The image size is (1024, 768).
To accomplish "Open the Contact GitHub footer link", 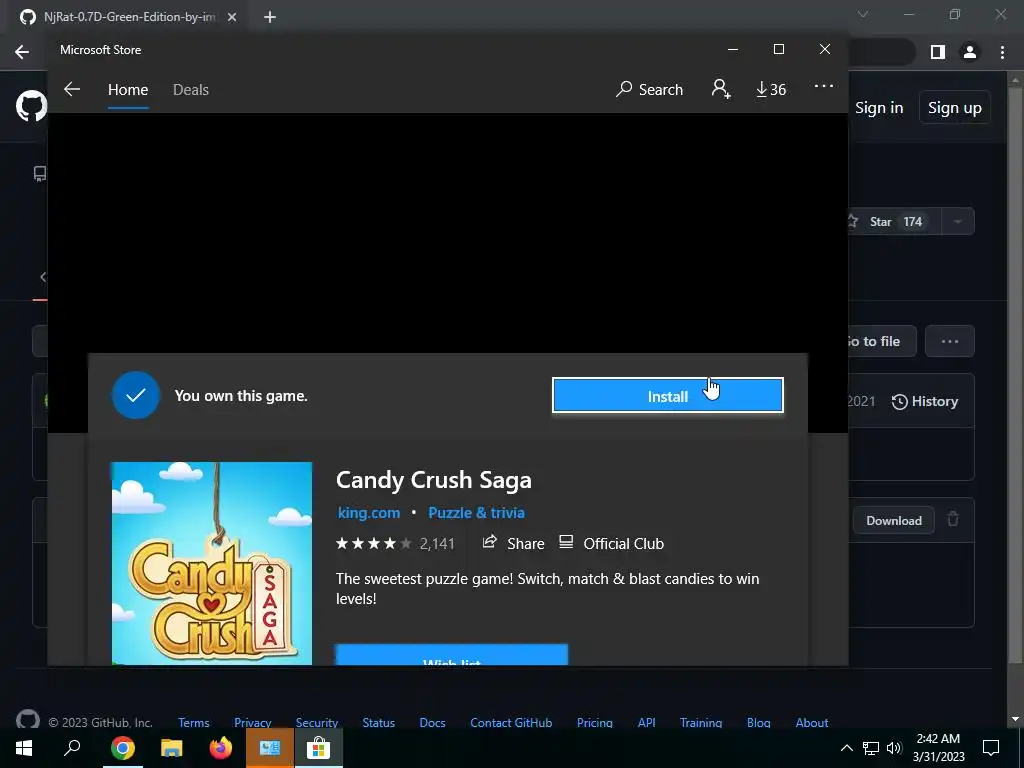I will pyautogui.click(x=511, y=722).
